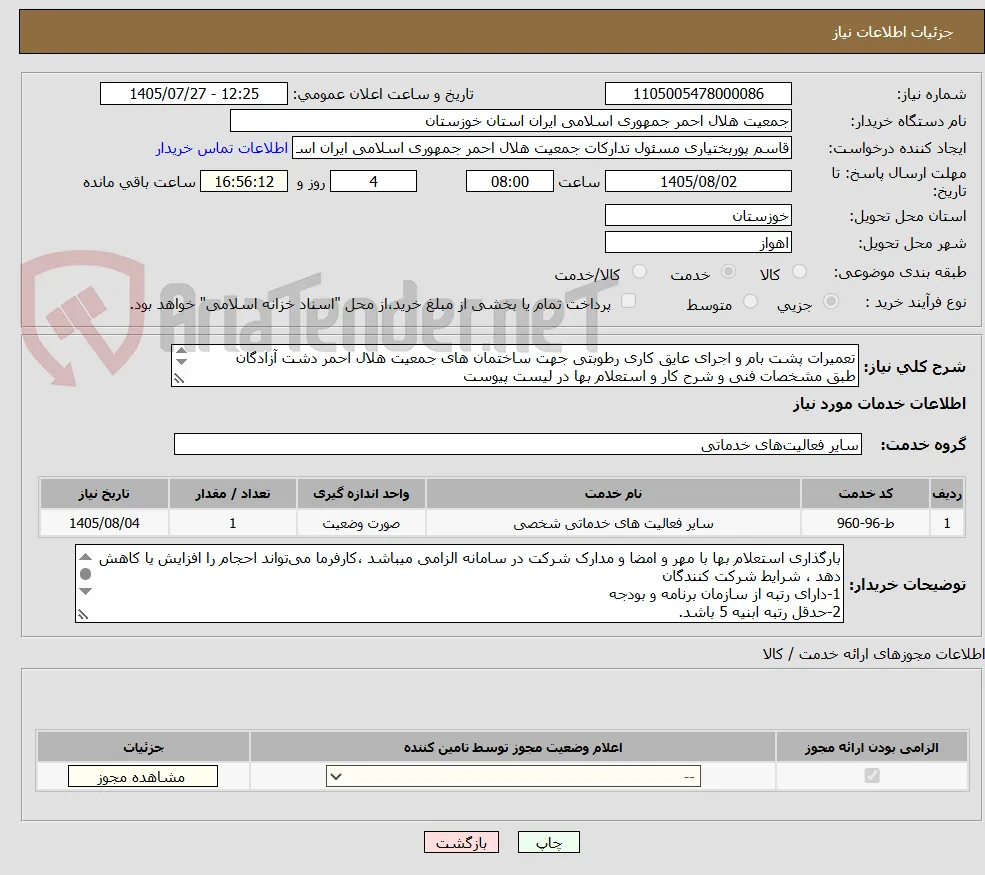Click the تعداد / مقدار column header
The height and width of the screenshot is (875, 985).
pos(232,494)
